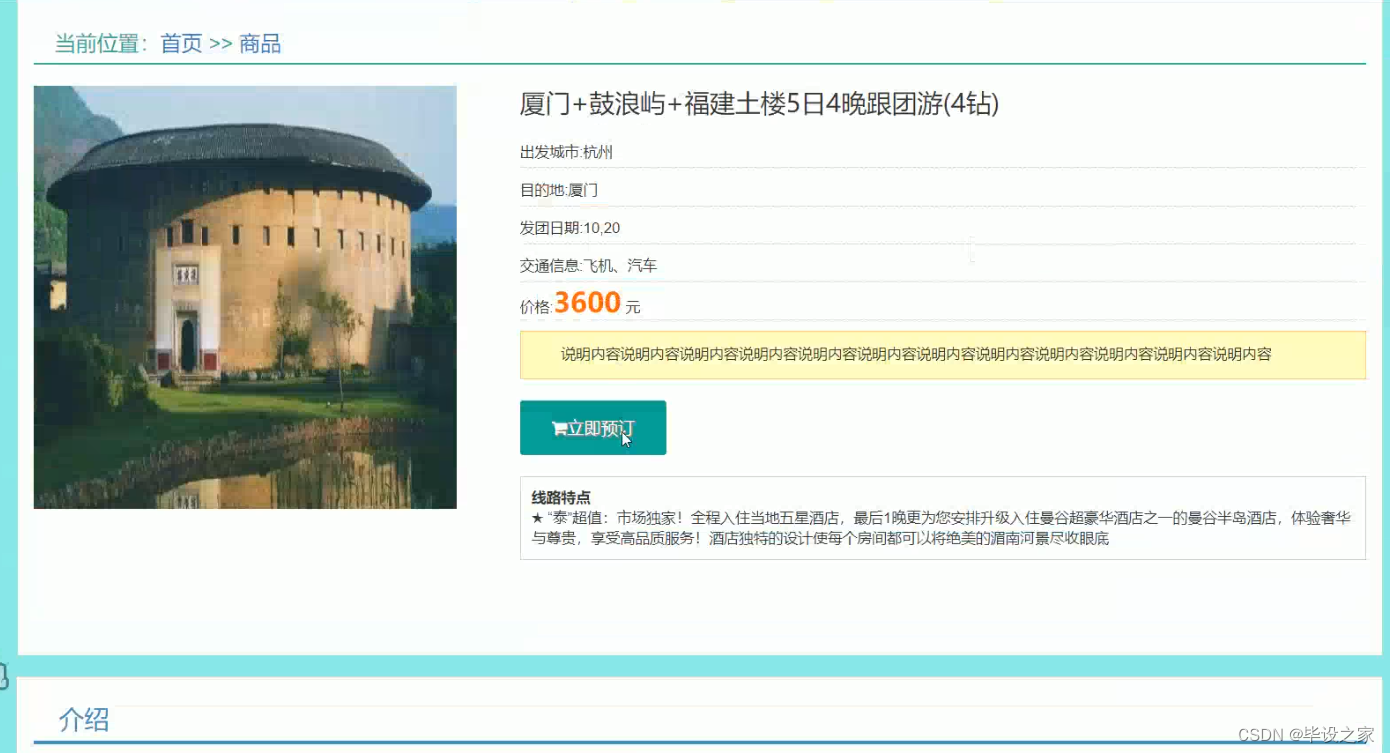The width and height of the screenshot is (1390, 753).
Task: Open the Fujian tulou product photo
Action: point(245,297)
